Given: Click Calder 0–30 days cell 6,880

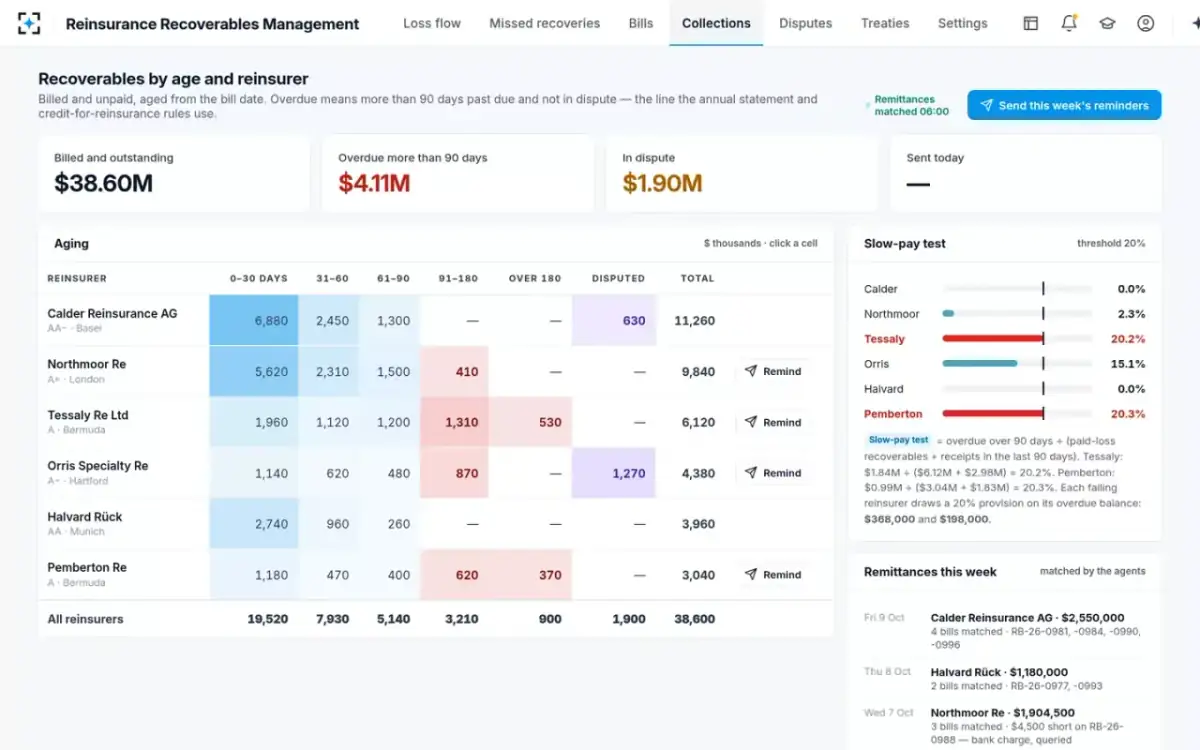Looking at the screenshot, I should tap(254, 321).
